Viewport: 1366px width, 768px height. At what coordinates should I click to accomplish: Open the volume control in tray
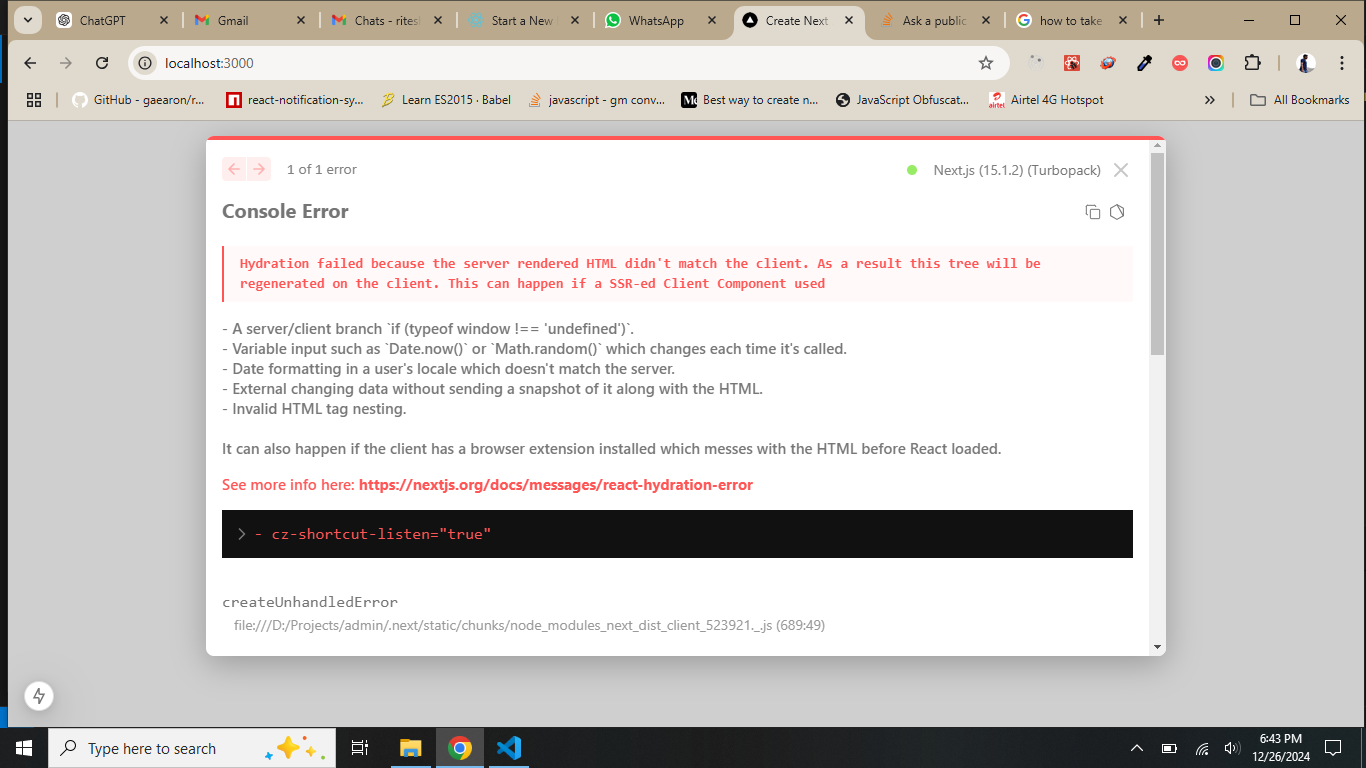[1232, 748]
